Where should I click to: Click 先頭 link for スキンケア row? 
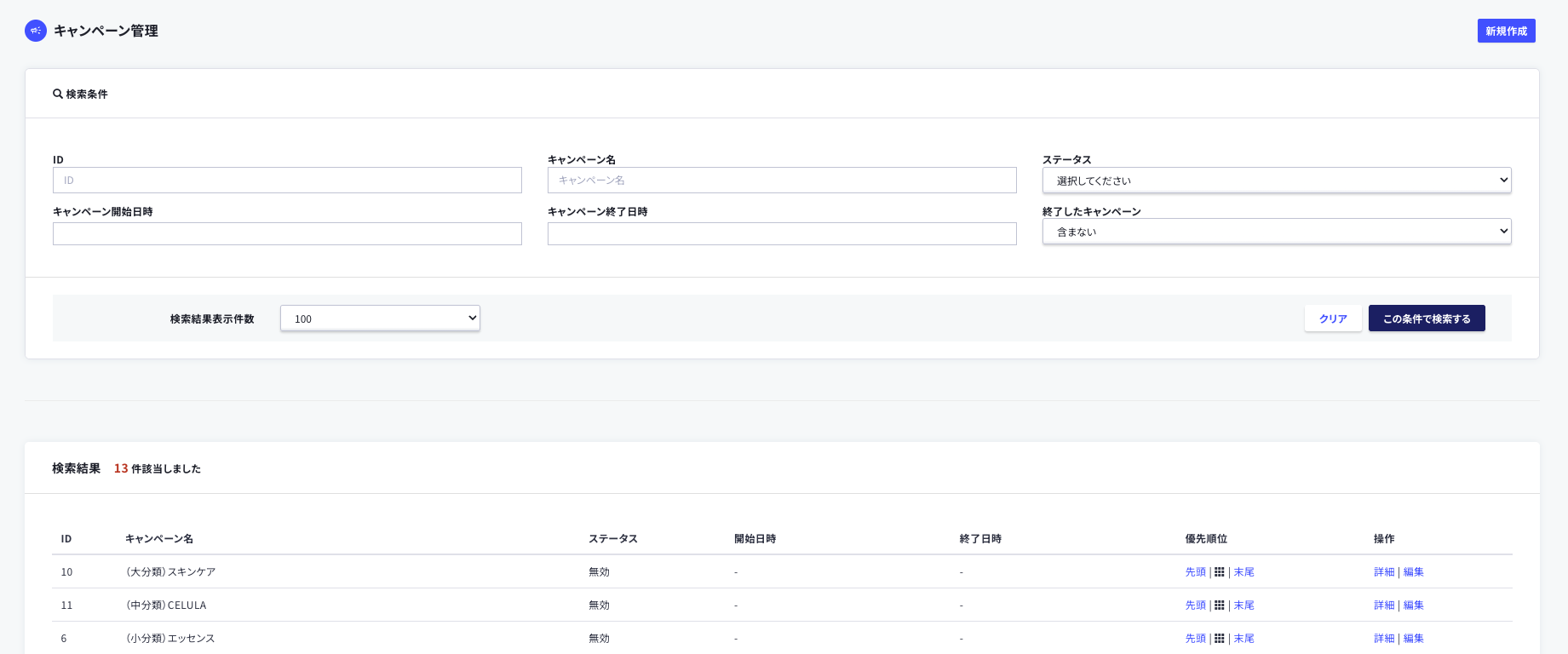tap(1195, 572)
